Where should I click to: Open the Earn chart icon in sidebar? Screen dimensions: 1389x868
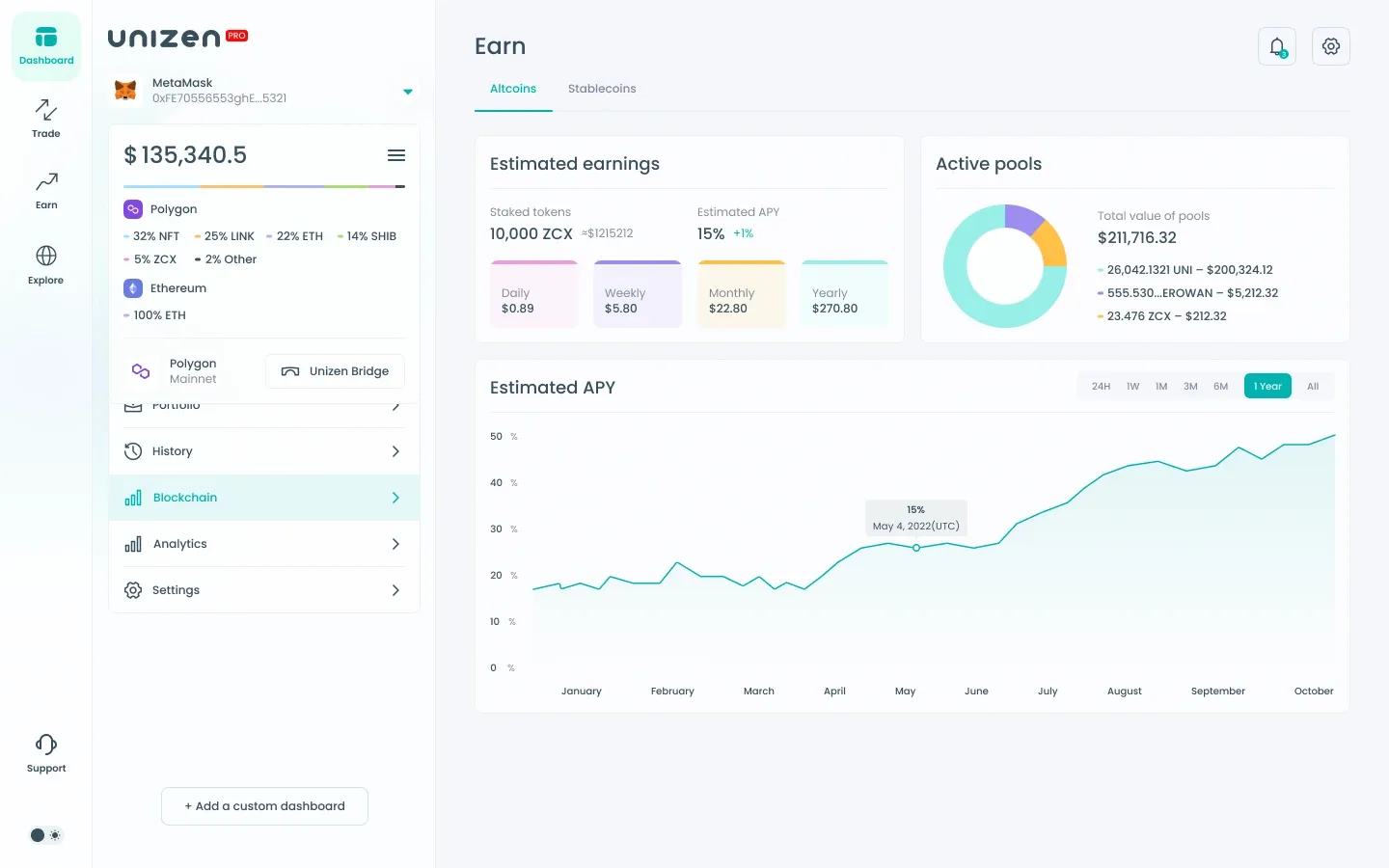(x=46, y=181)
